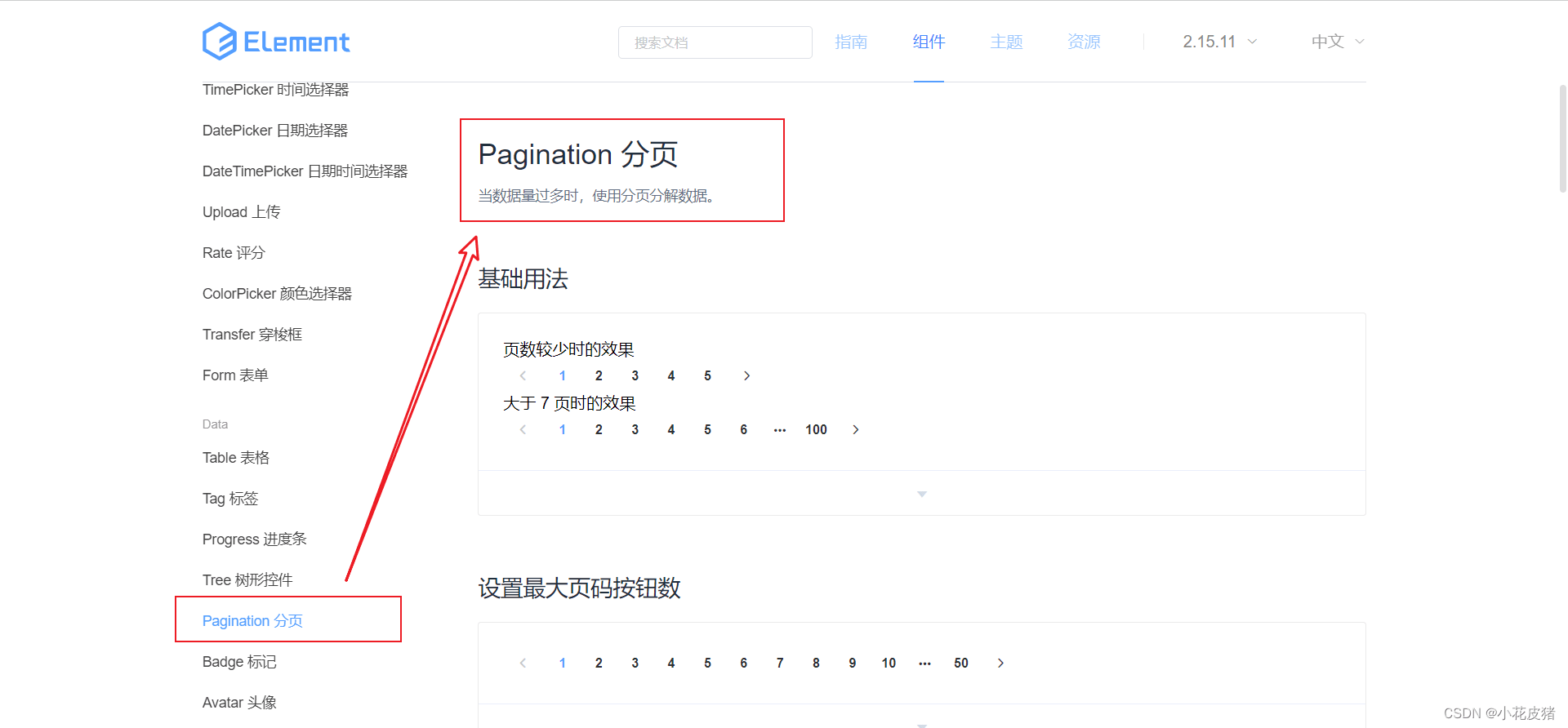Click the Element logo
This screenshot has height=728, width=1568.
pos(276,42)
